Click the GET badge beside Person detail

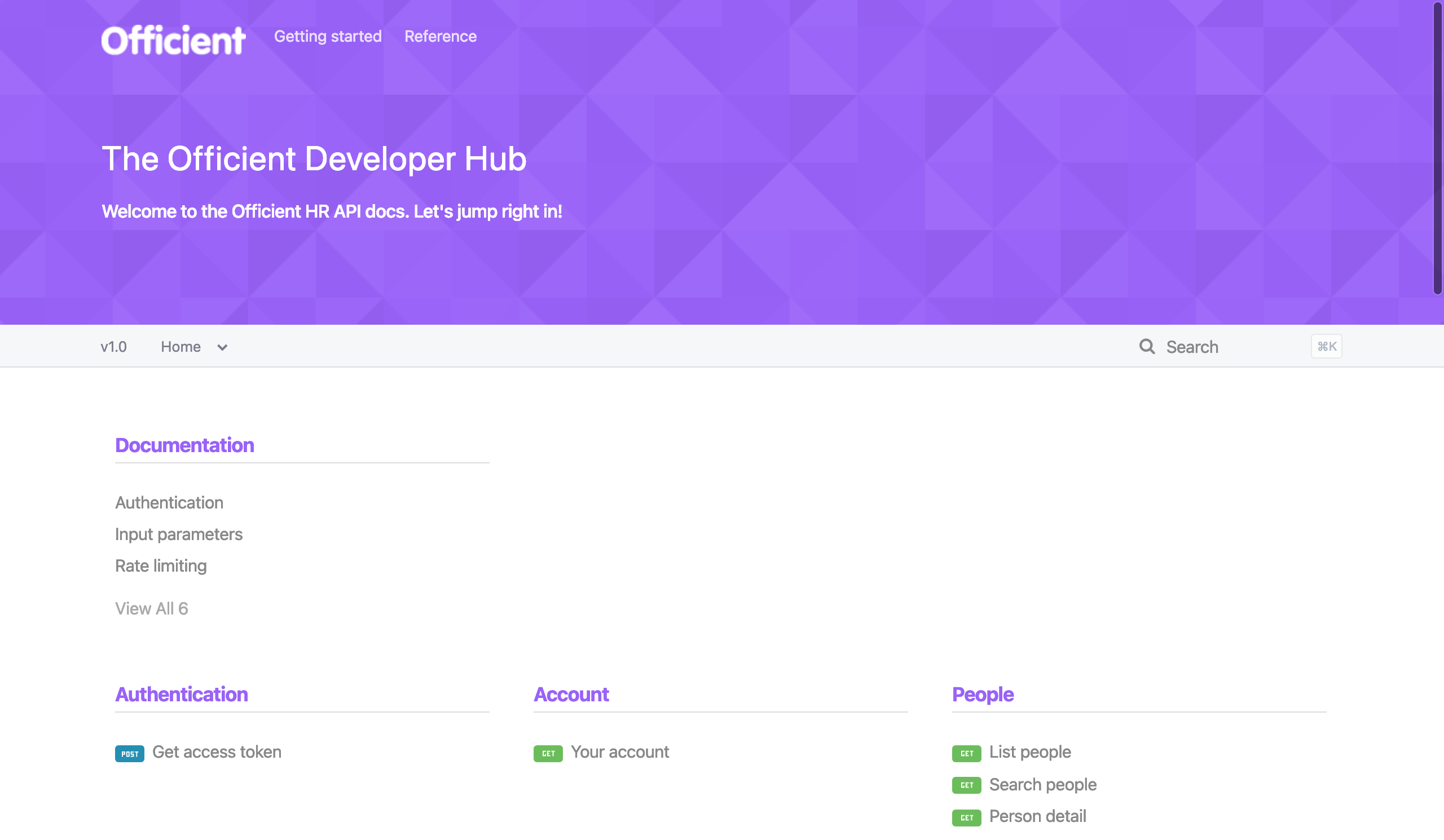pyautogui.click(x=966, y=817)
